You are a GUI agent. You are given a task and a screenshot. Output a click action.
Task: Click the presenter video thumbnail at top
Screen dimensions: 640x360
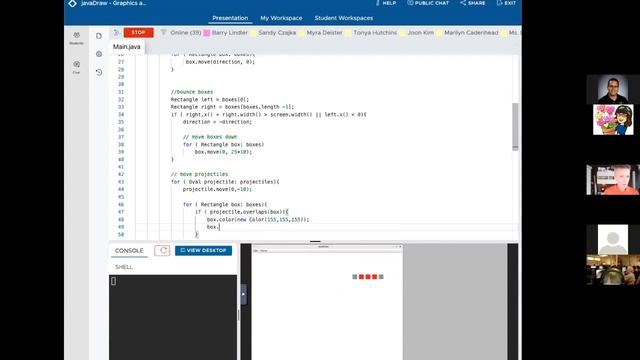tap(613, 89)
